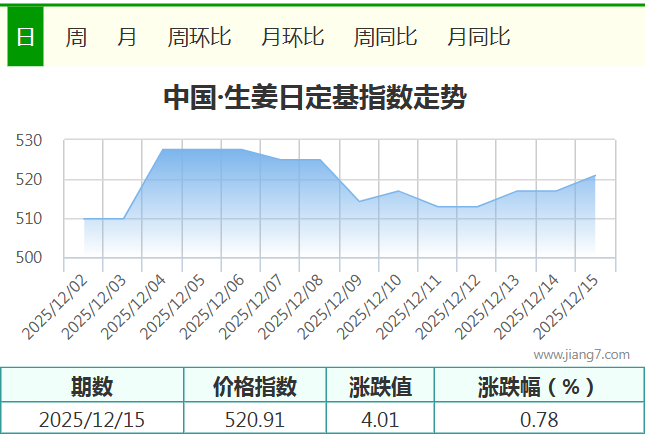Click the 2025/12/04 x-axis date label
Viewport: 645px width, 440px height.
(136, 307)
